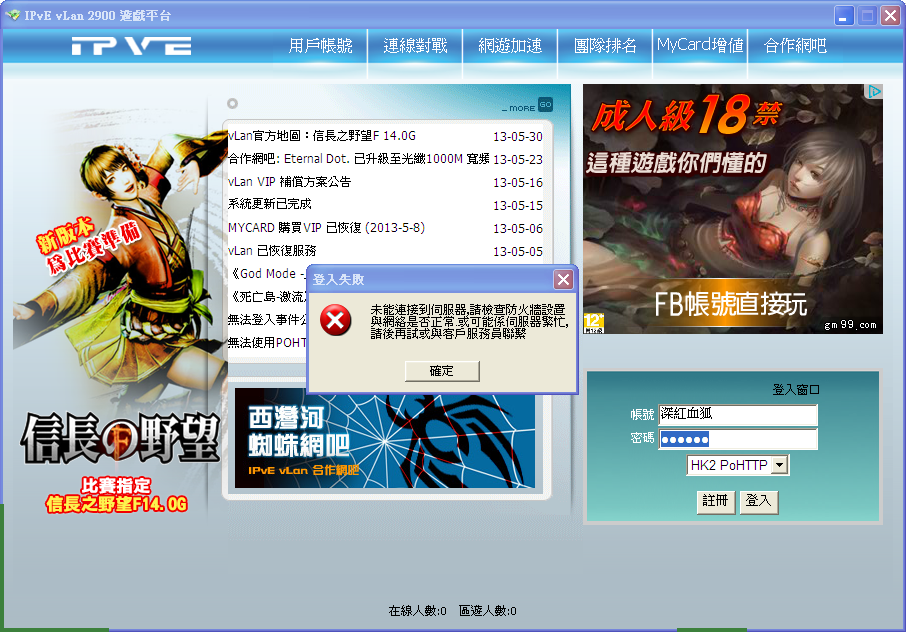Screen dimensions: 906x632
Task: Open the 團隊排名 menu
Action: 605,45
